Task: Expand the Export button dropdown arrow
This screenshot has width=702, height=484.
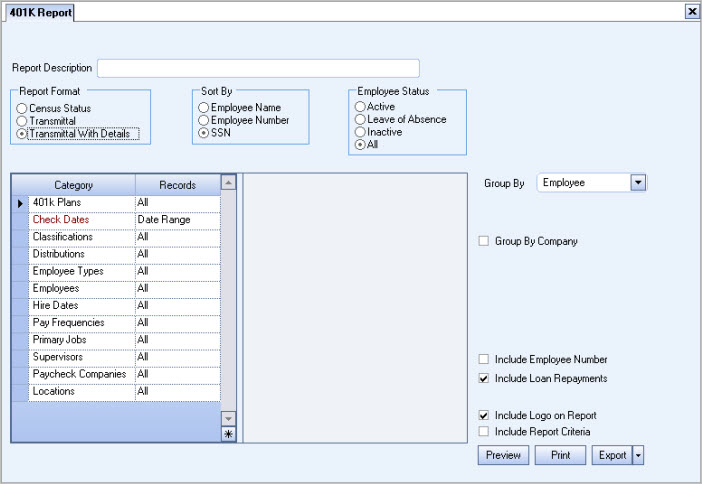Action: point(639,456)
